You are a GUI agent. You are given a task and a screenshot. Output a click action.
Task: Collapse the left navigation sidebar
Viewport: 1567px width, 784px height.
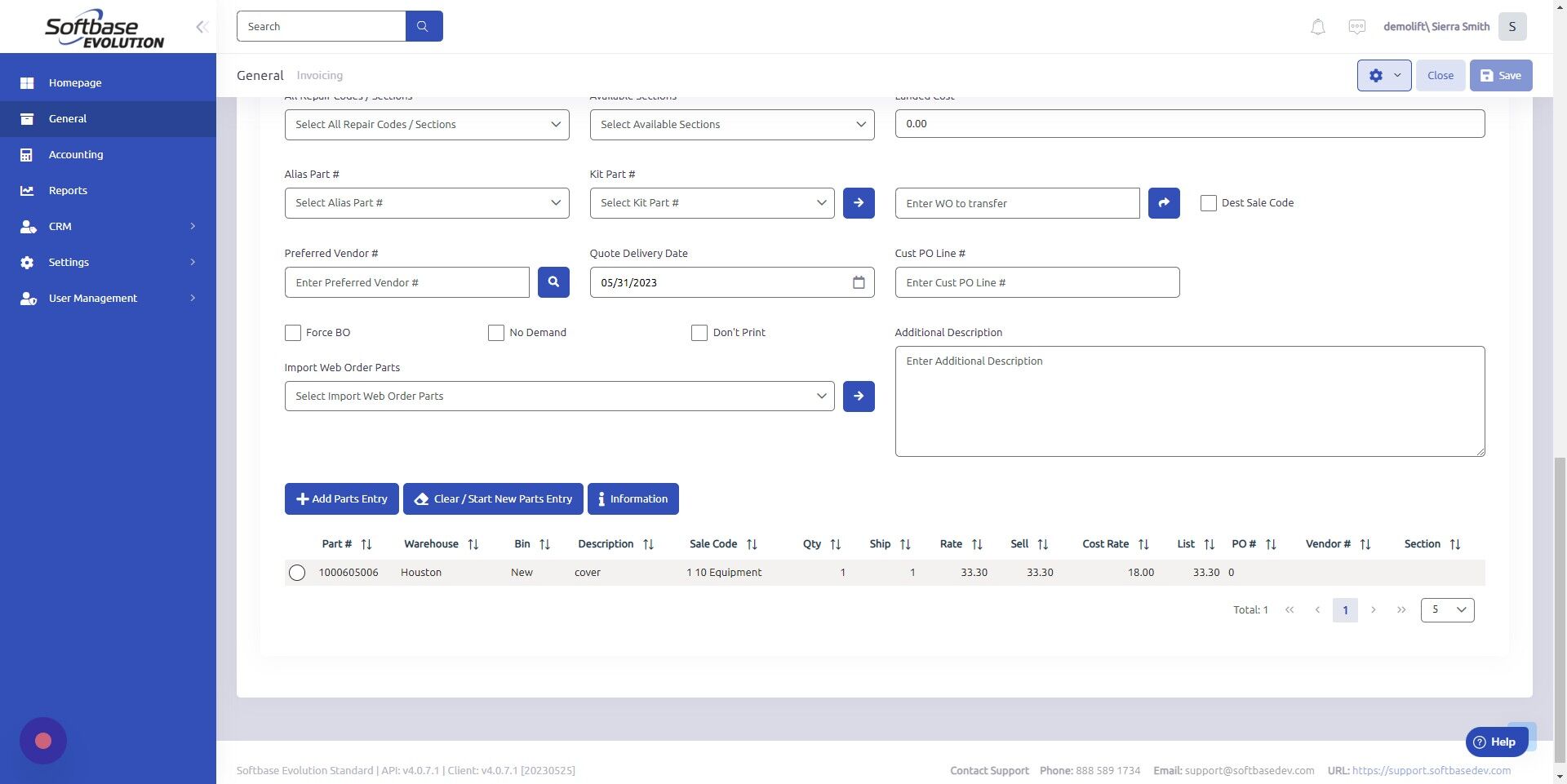[x=201, y=26]
